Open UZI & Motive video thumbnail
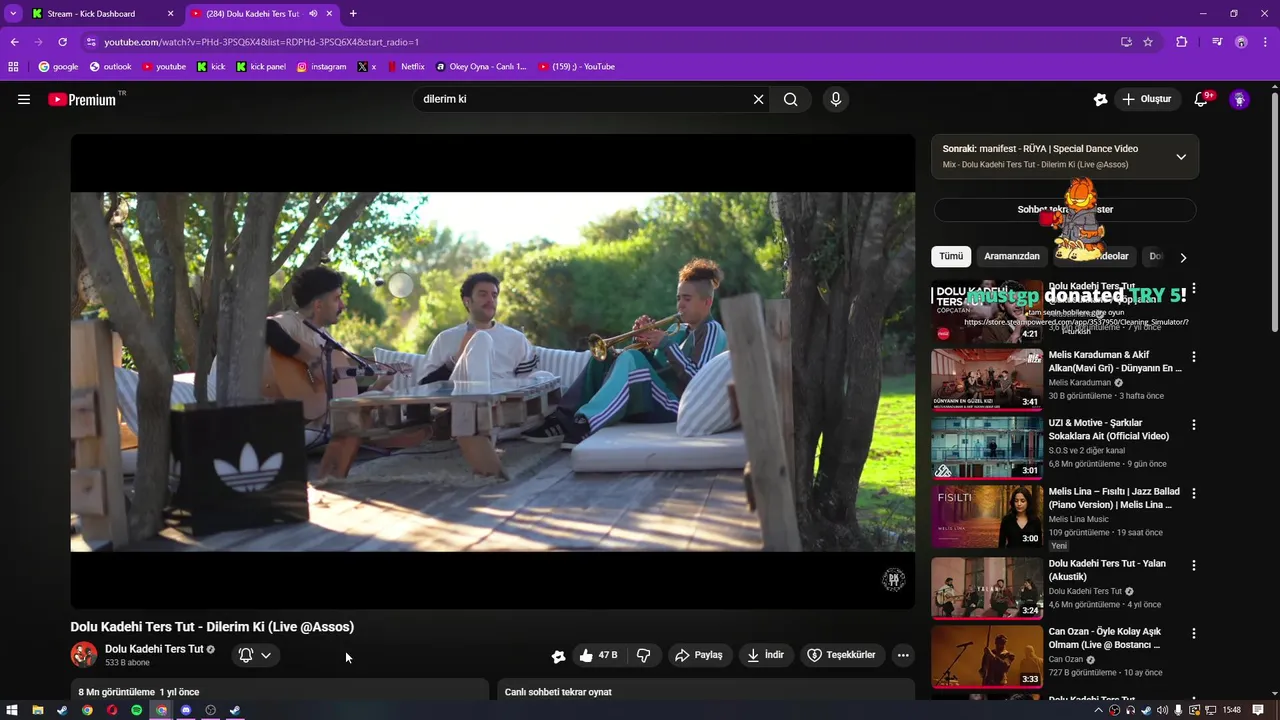 pyautogui.click(x=987, y=447)
